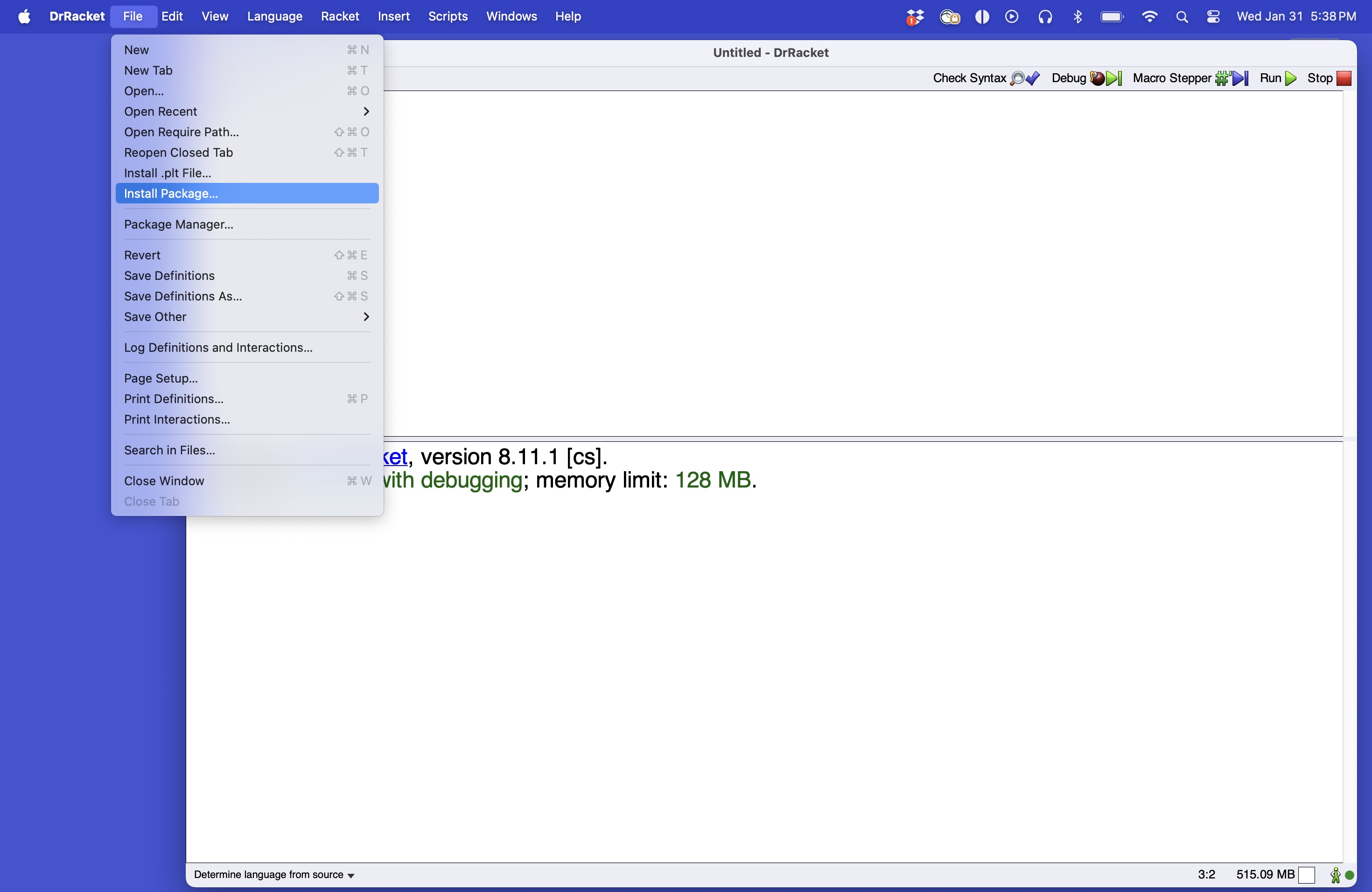Viewport: 1372px width, 892px height.
Task: Open the Control Center toggle icon
Action: [x=1213, y=17]
